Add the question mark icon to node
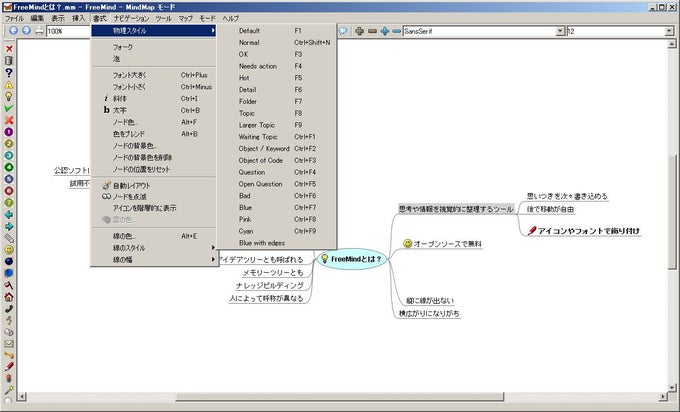 [9, 72]
